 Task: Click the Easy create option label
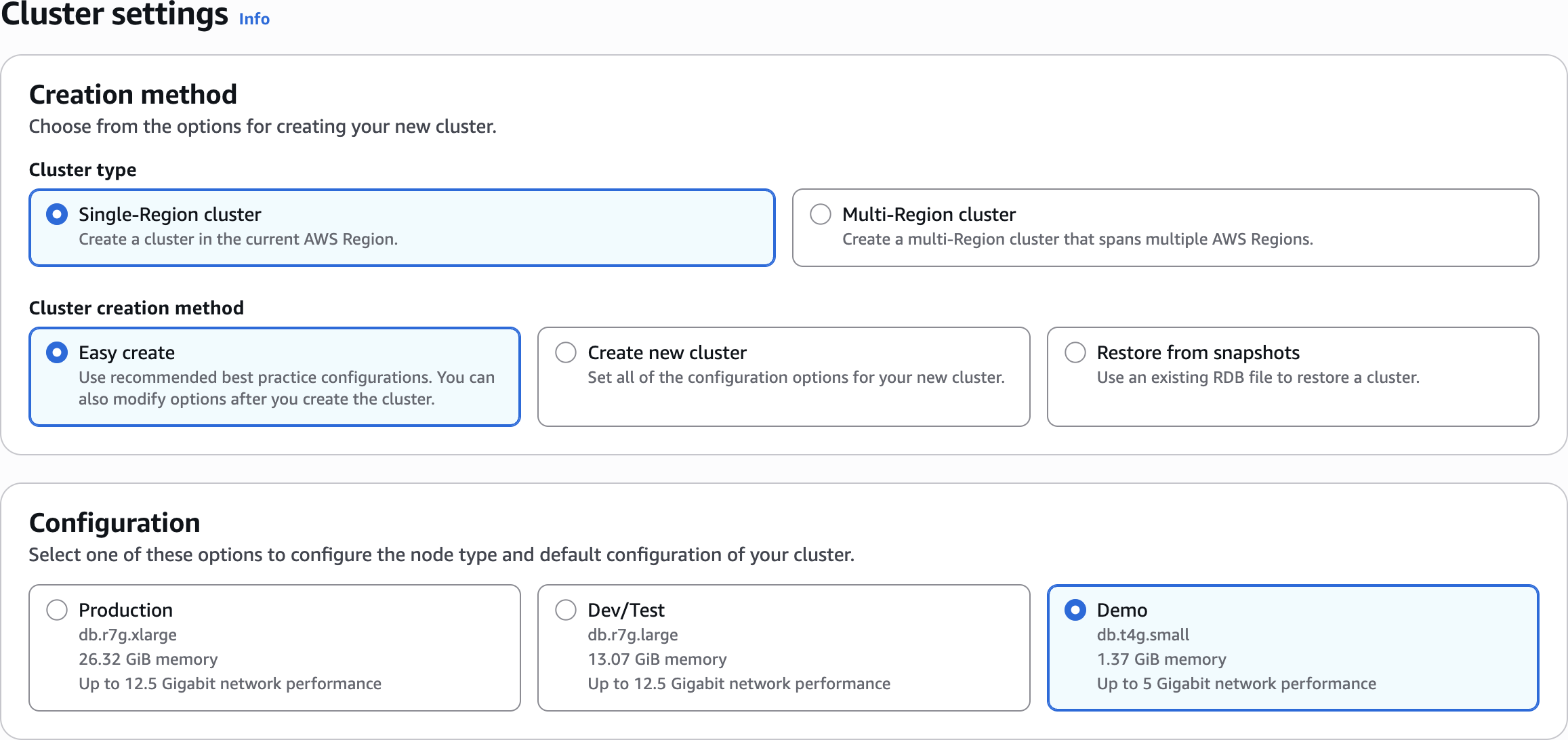click(127, 352)
